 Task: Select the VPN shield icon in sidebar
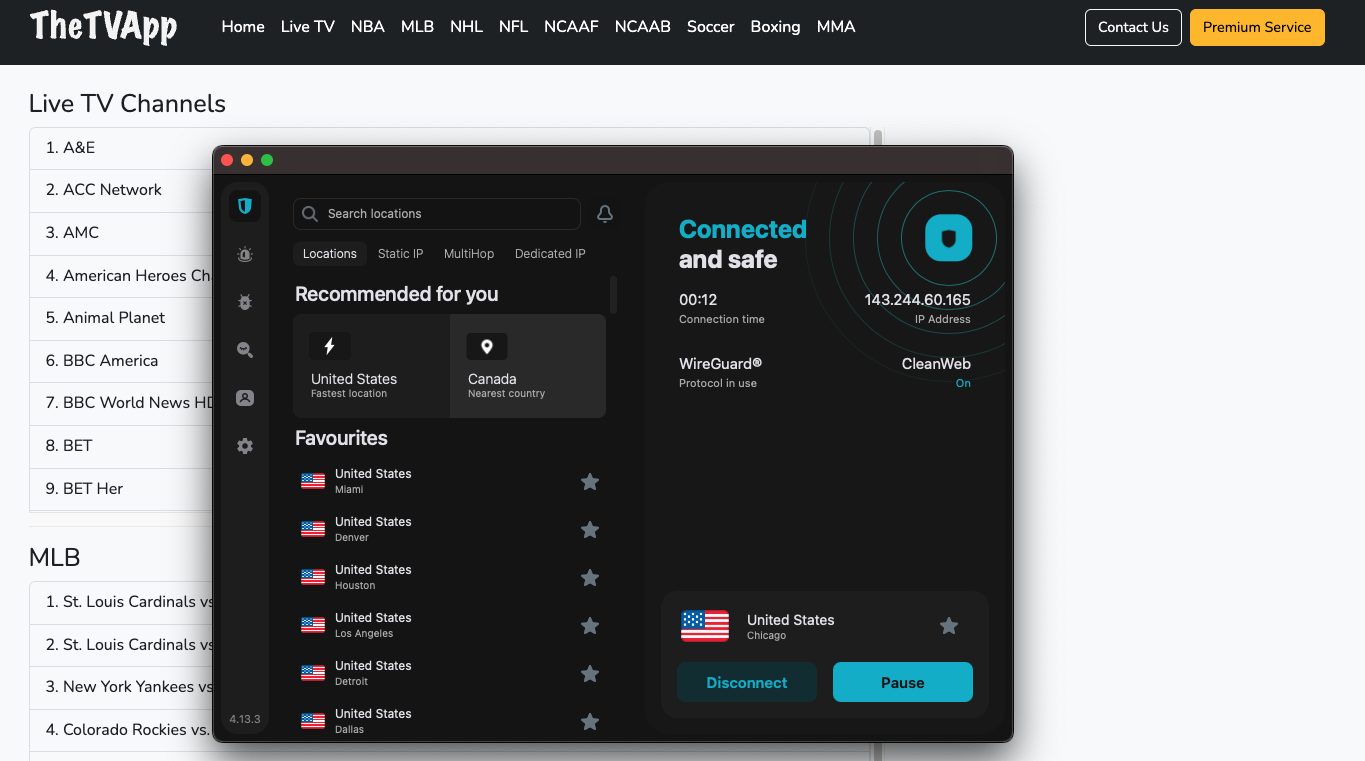click(x=244, y=205)
